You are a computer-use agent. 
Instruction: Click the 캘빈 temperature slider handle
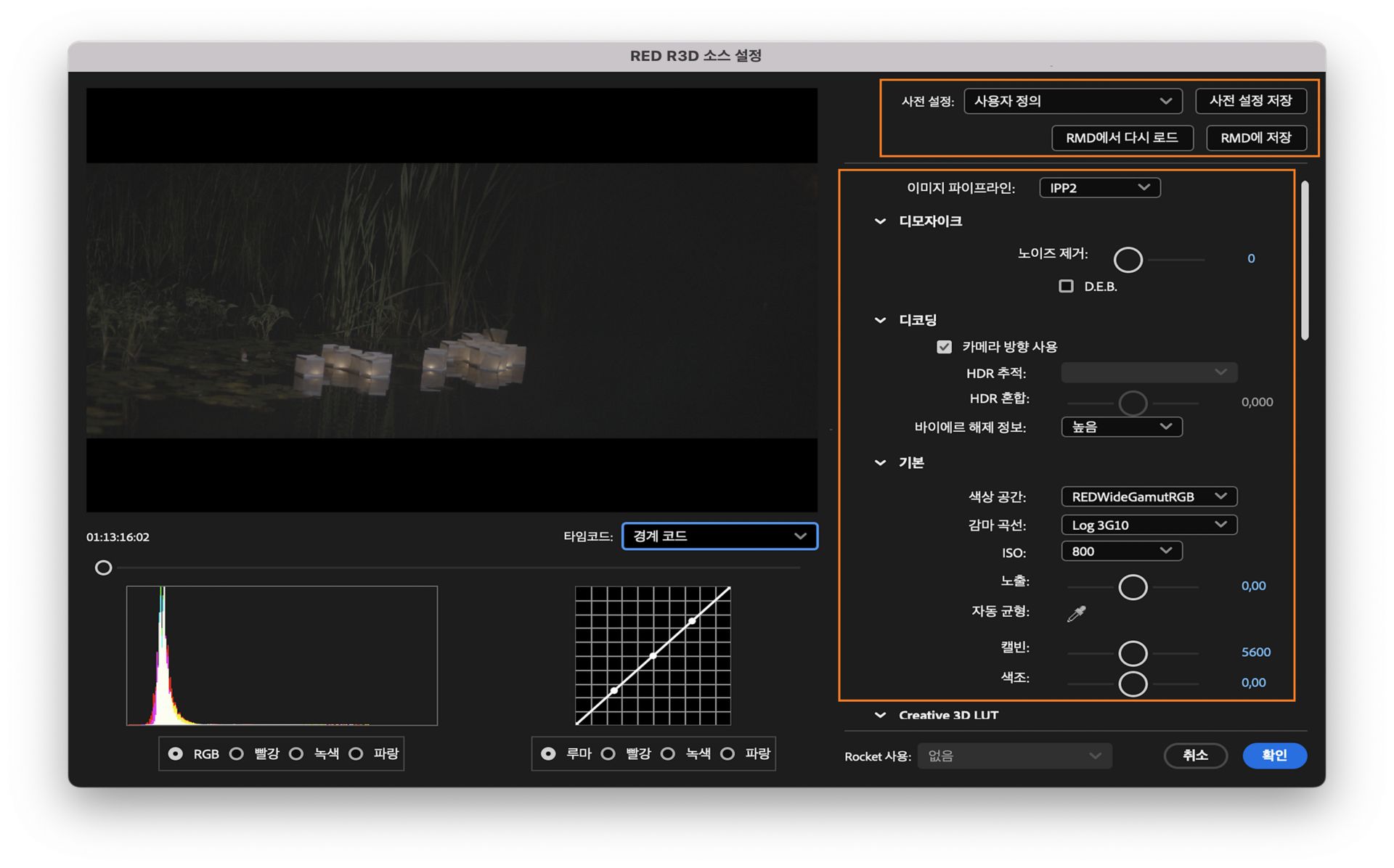pos(1133,653)
